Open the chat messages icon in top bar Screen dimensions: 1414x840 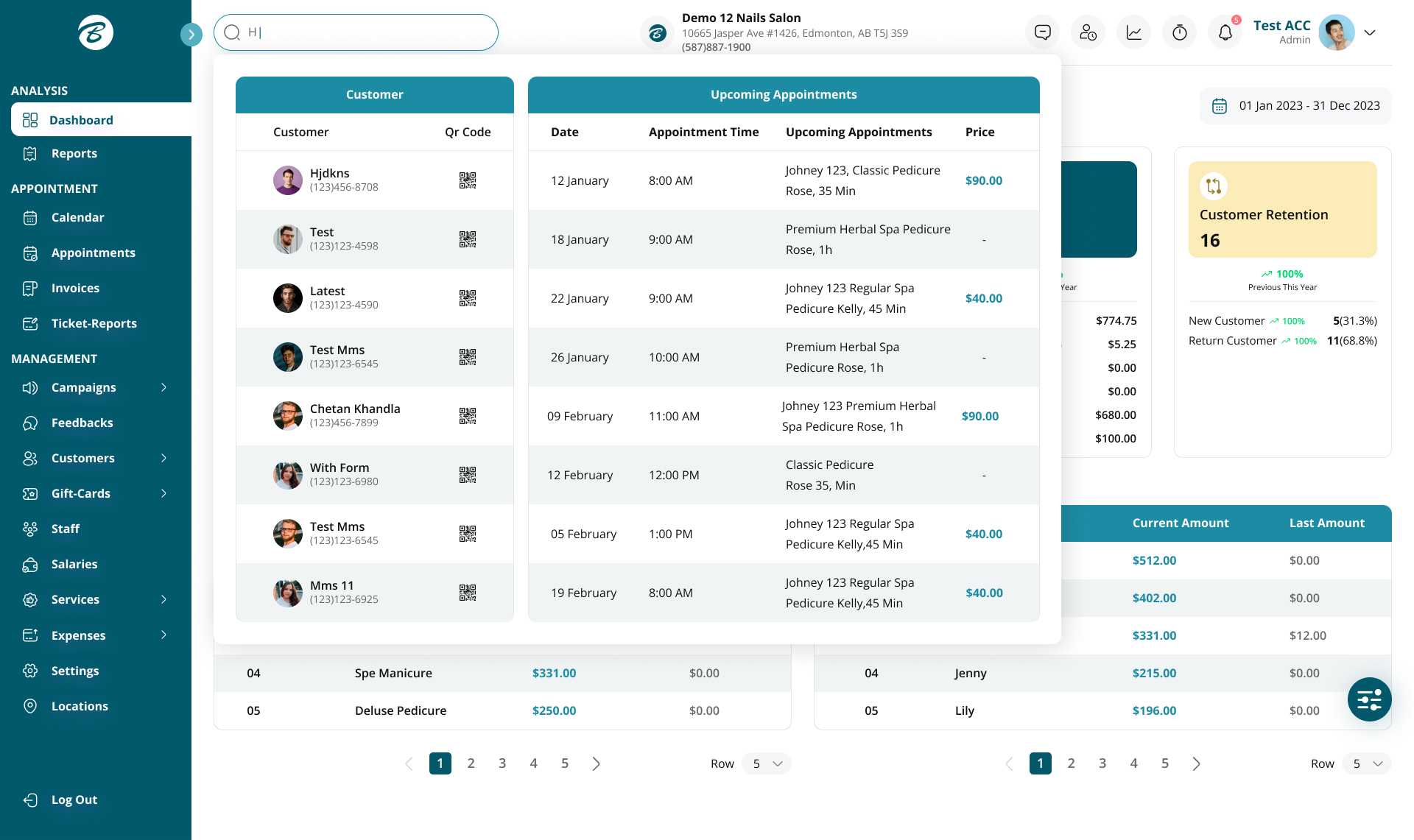pyautogui.click(x=1042, y=32)
